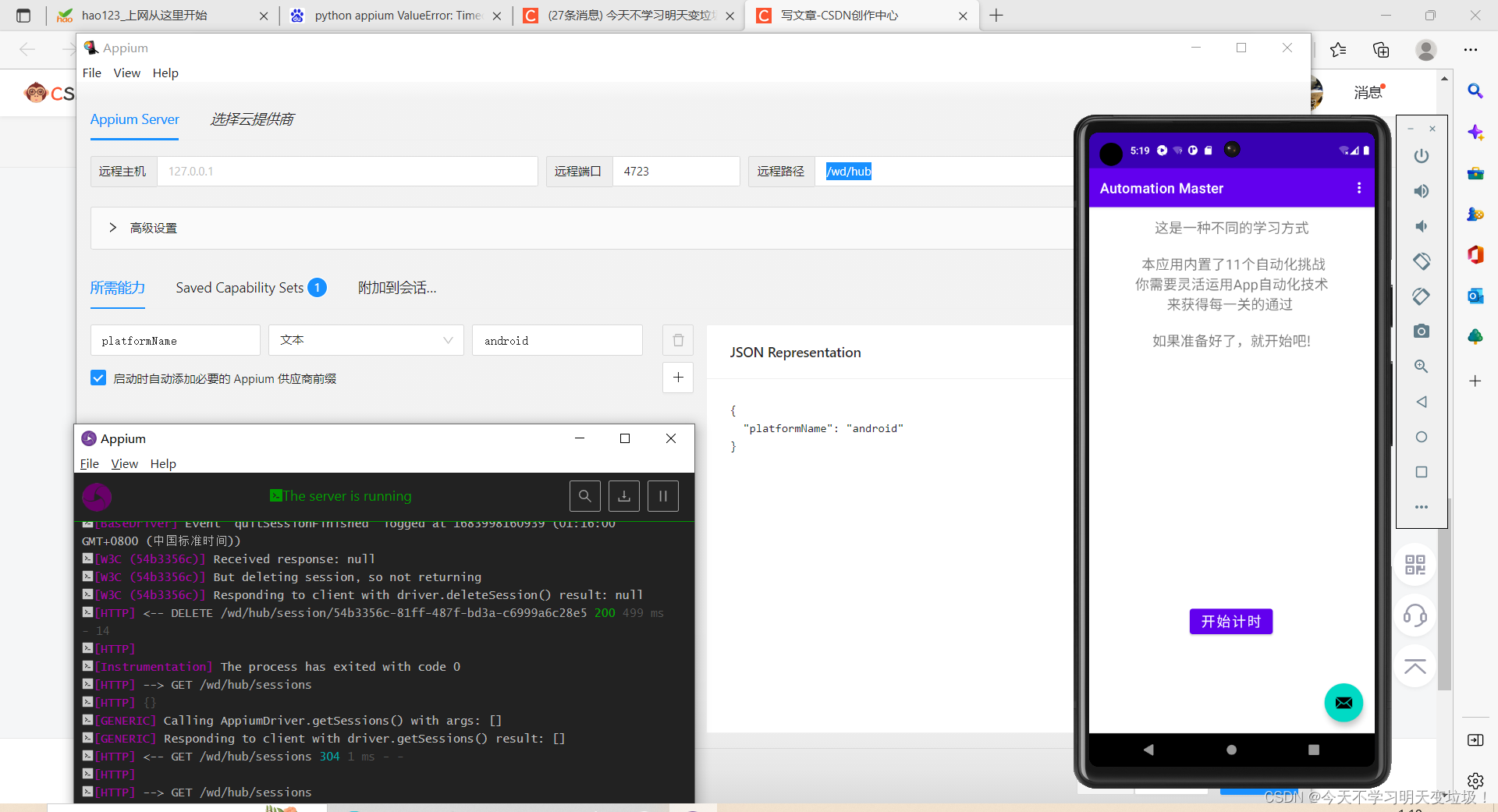Take a screenshot with the emulator camera icon
Image resolution: width=1498 pixels, height=812 pixels.
1421,331
